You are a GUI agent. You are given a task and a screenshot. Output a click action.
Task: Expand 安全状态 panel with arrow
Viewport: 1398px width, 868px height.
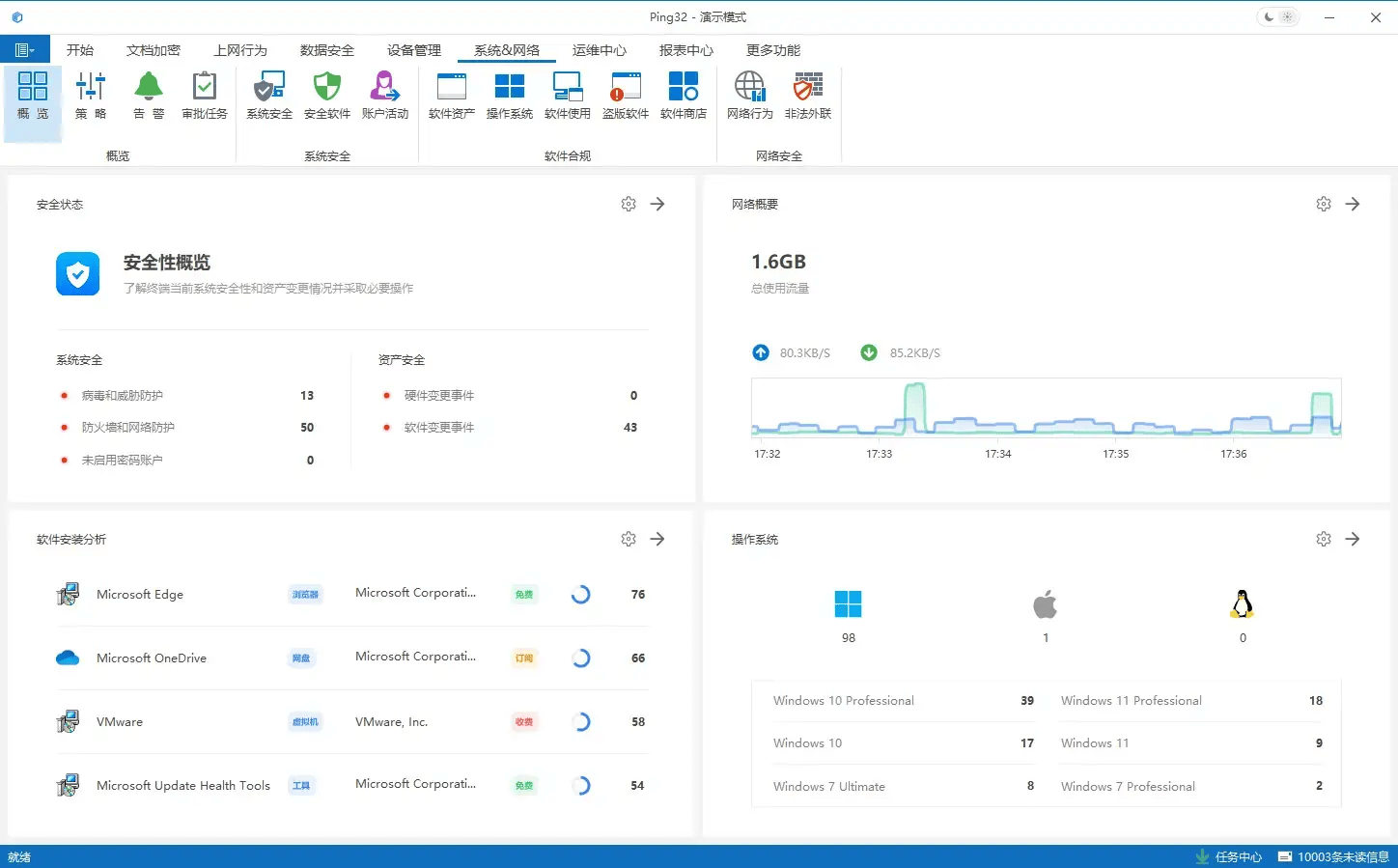click(657, 204)
